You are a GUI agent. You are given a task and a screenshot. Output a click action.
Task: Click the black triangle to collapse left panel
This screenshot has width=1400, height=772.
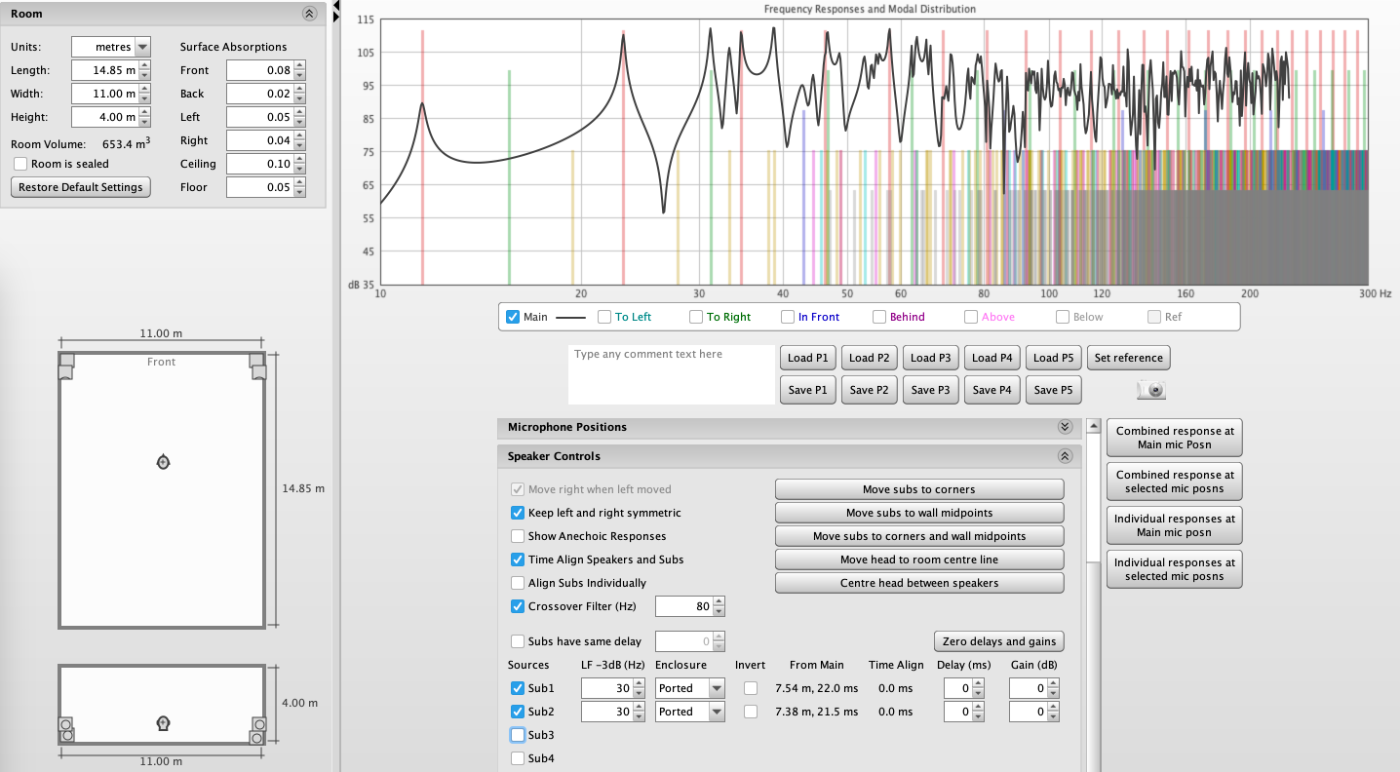(x=336, y=7)
